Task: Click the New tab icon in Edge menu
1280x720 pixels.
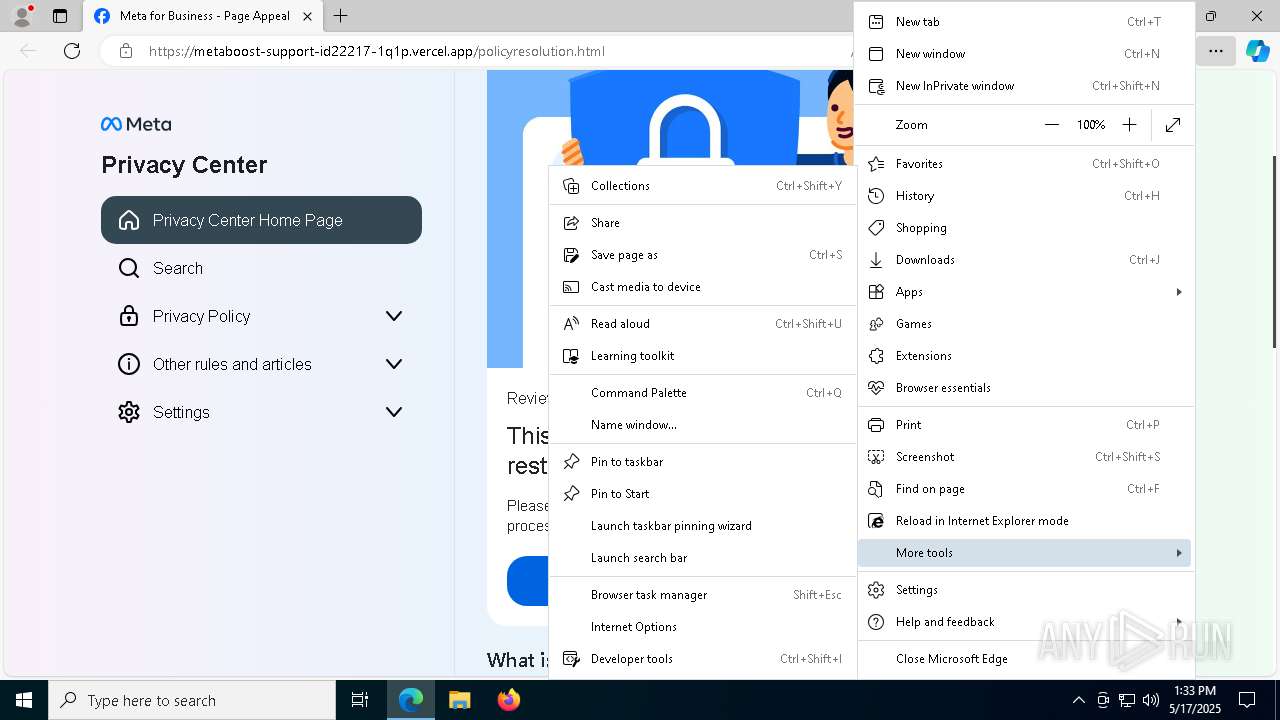Action: tap(876, 22)
